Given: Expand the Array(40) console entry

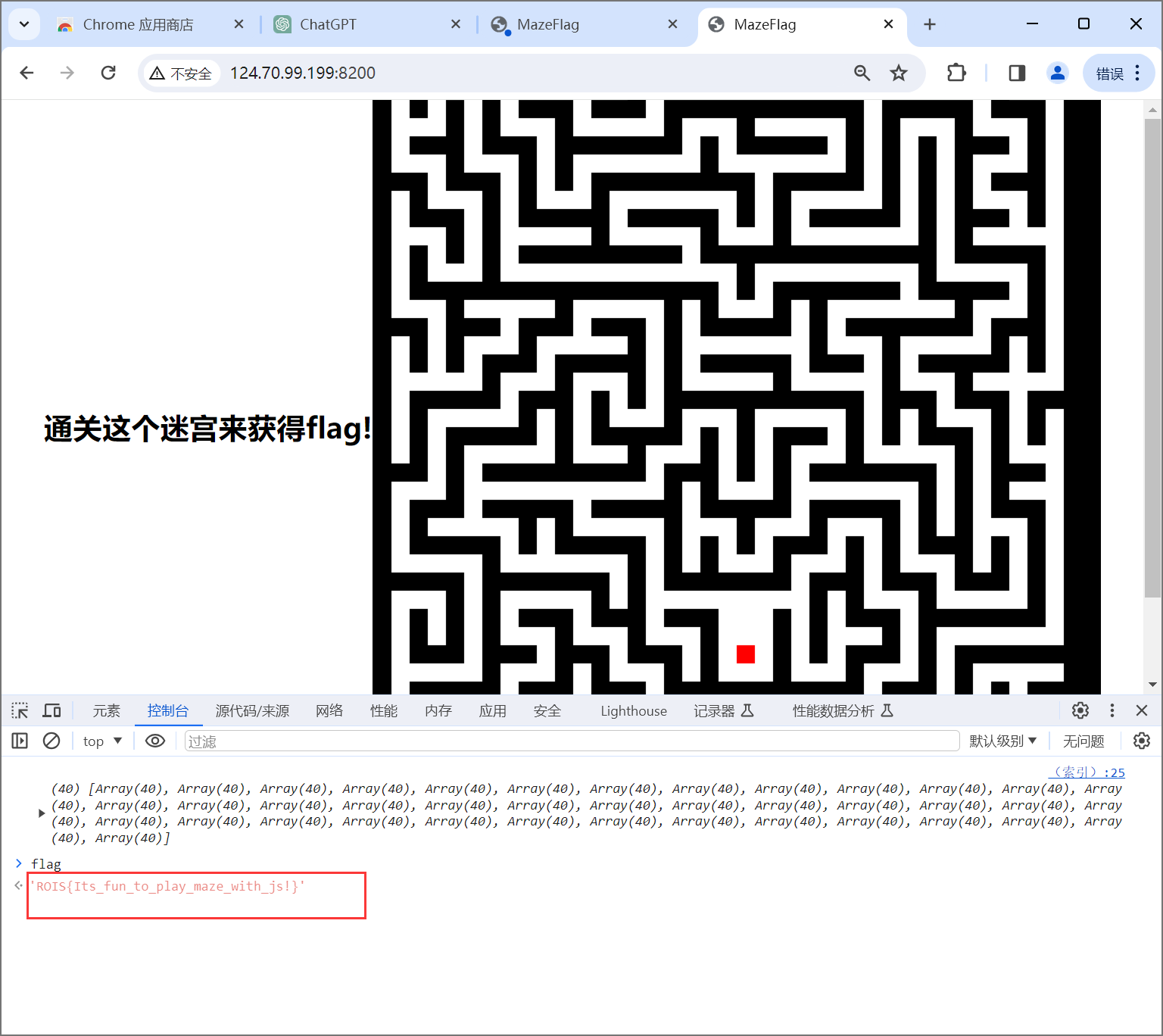Looking at the screenshot, I should click(x=42, y=813).
